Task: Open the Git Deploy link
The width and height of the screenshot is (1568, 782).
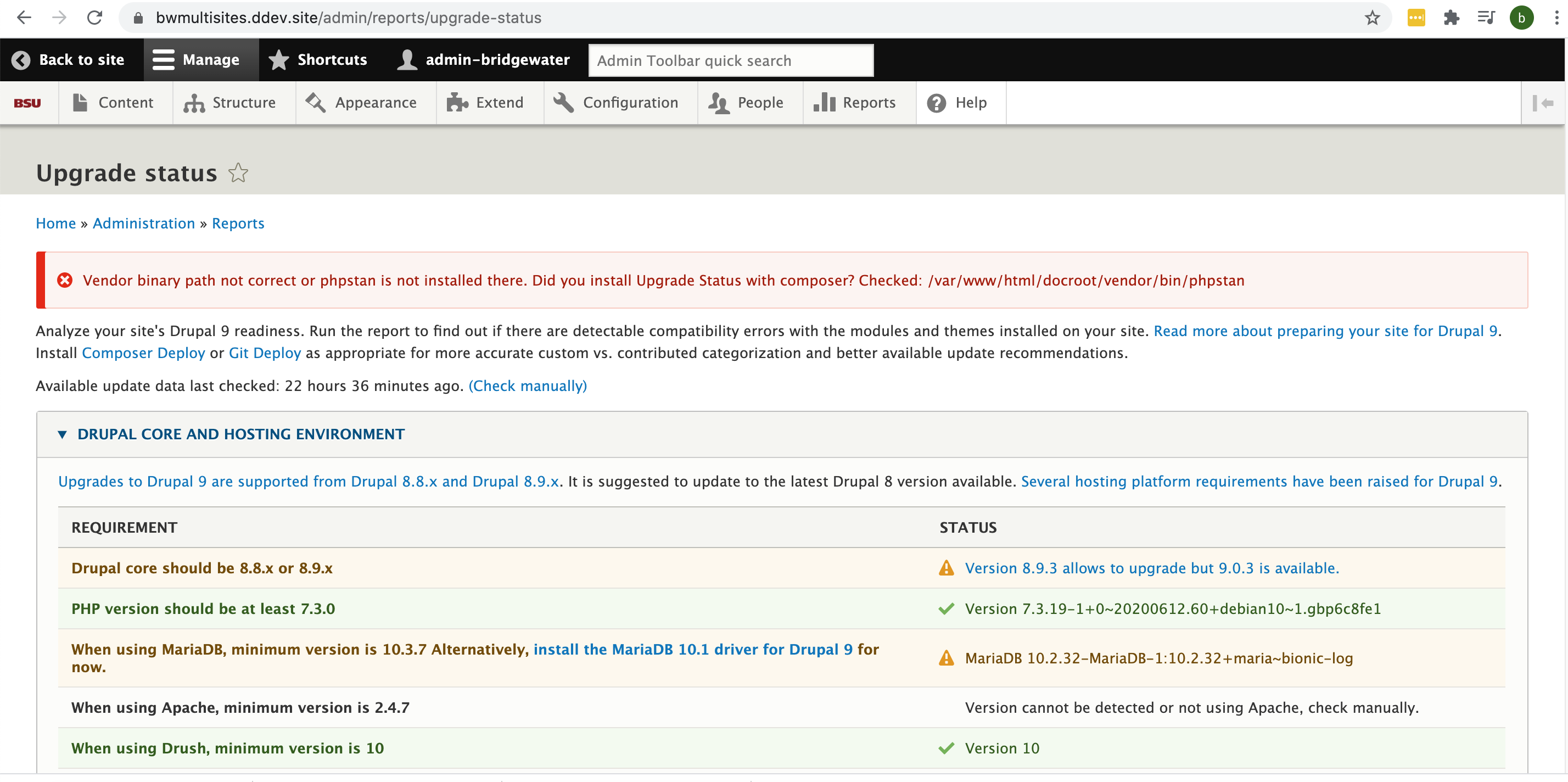Action: click(x=265, y=353)
